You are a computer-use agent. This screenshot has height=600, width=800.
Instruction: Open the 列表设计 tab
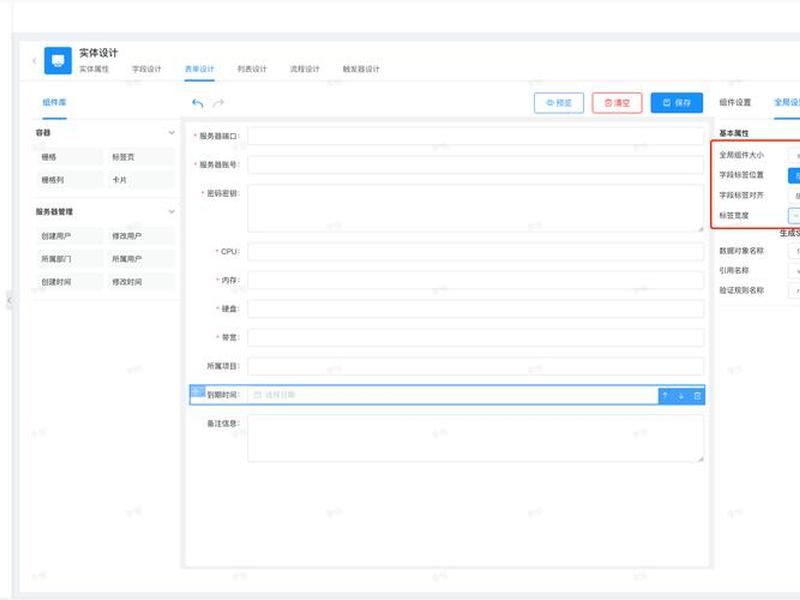coord(252,69)
